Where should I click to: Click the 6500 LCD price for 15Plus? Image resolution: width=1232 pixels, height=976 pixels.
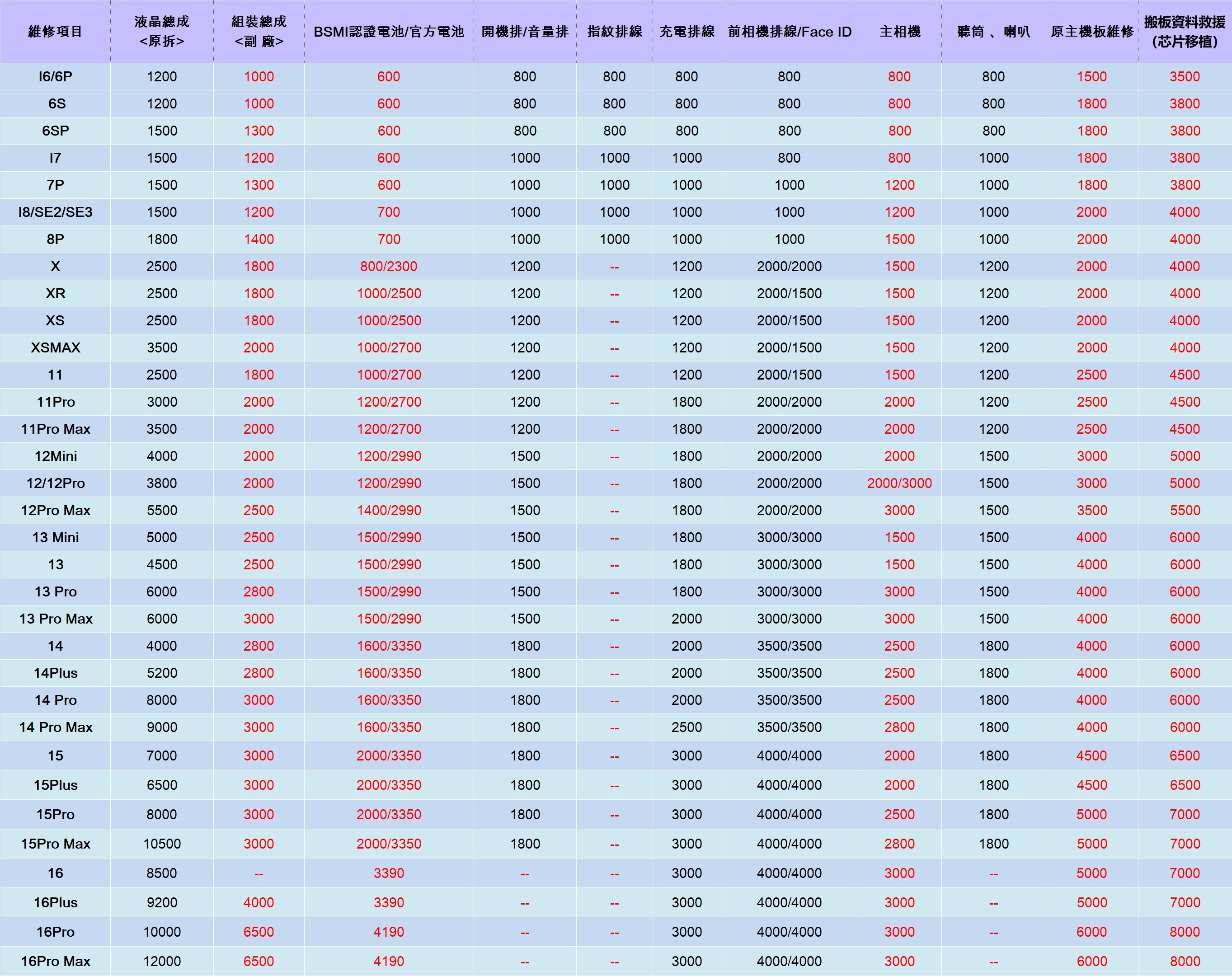(x=162, y=785)
